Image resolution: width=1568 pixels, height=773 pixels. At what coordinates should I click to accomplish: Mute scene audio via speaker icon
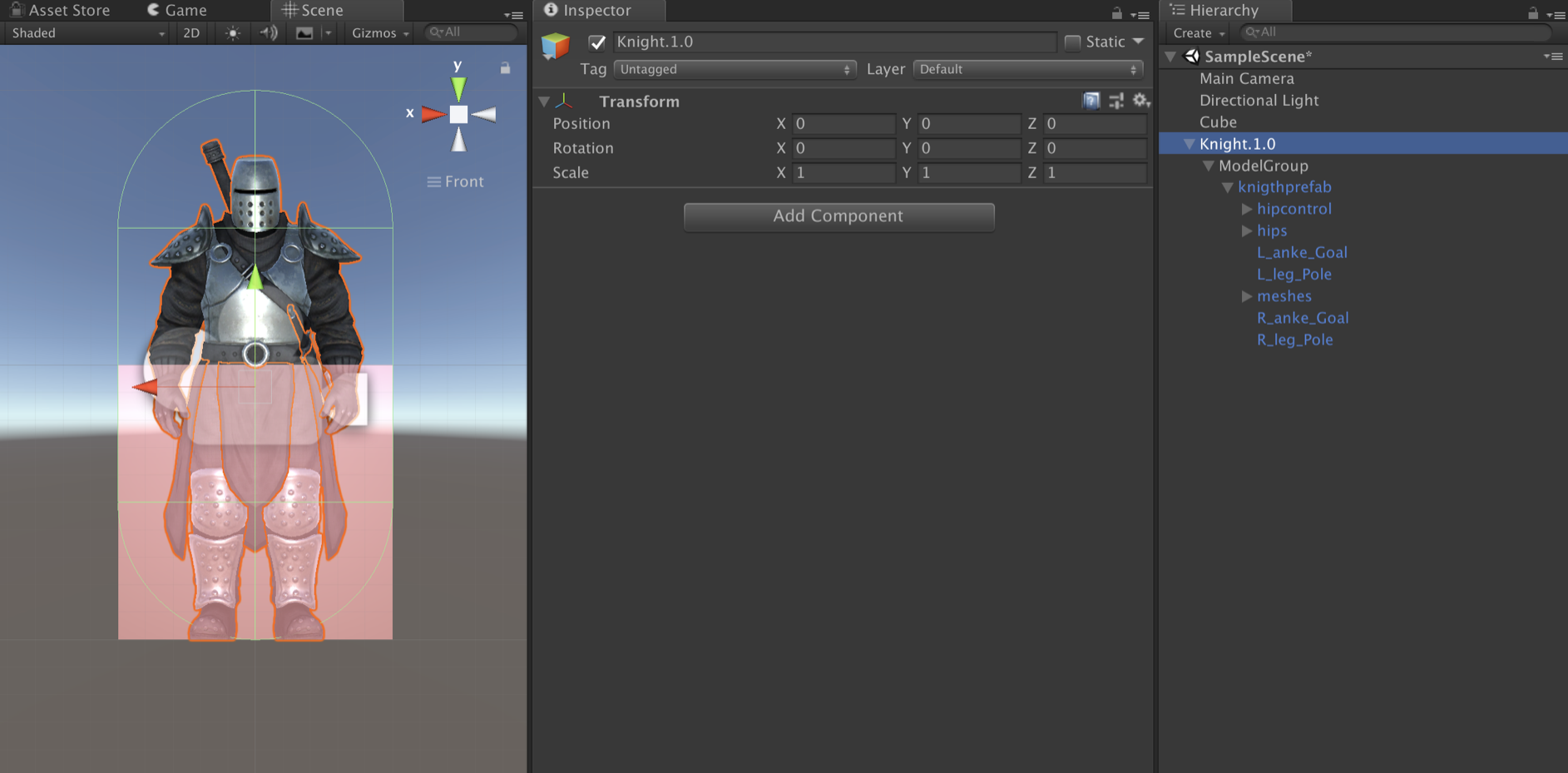[268, 33]
